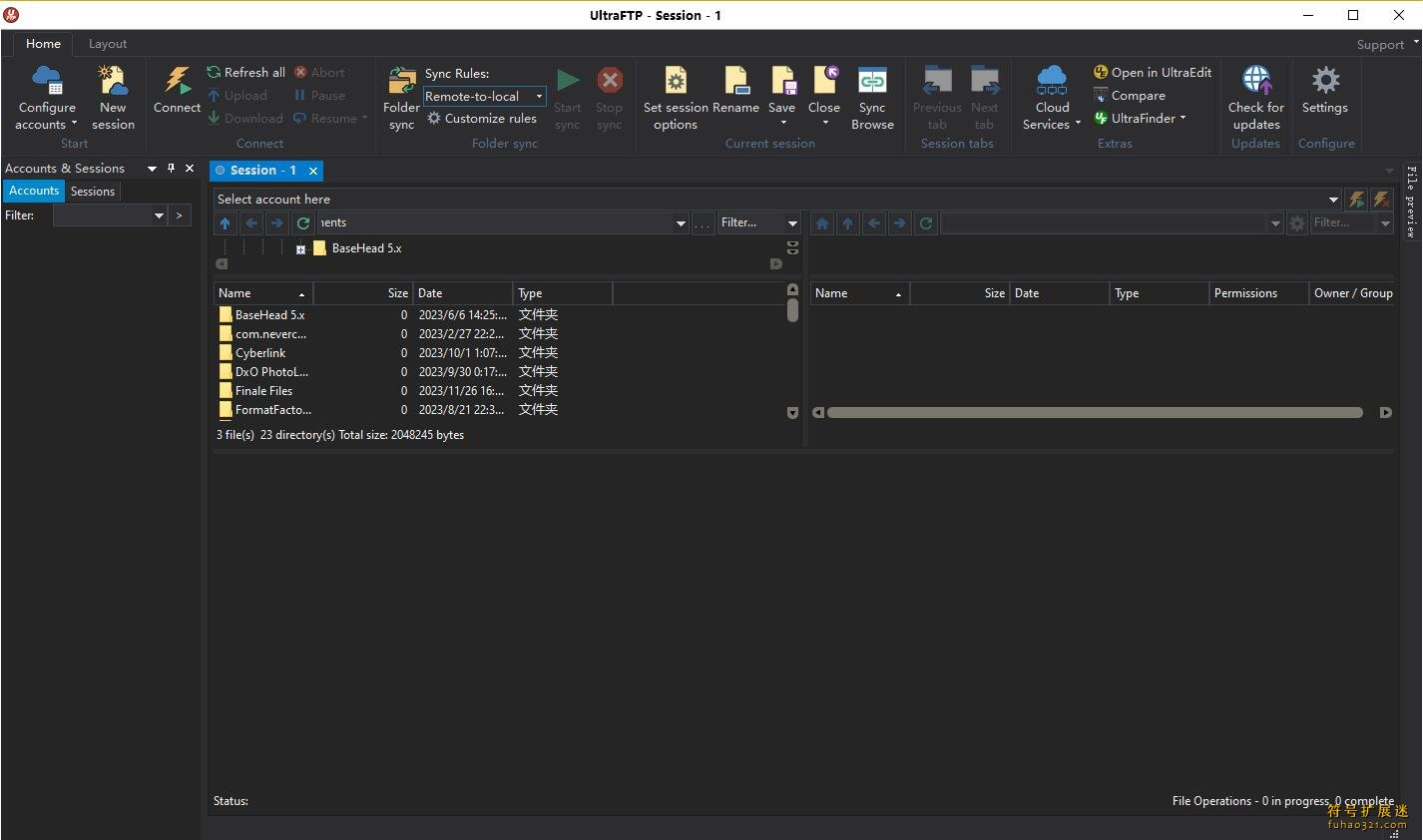Refresh the local pane listing

(303, 223)
